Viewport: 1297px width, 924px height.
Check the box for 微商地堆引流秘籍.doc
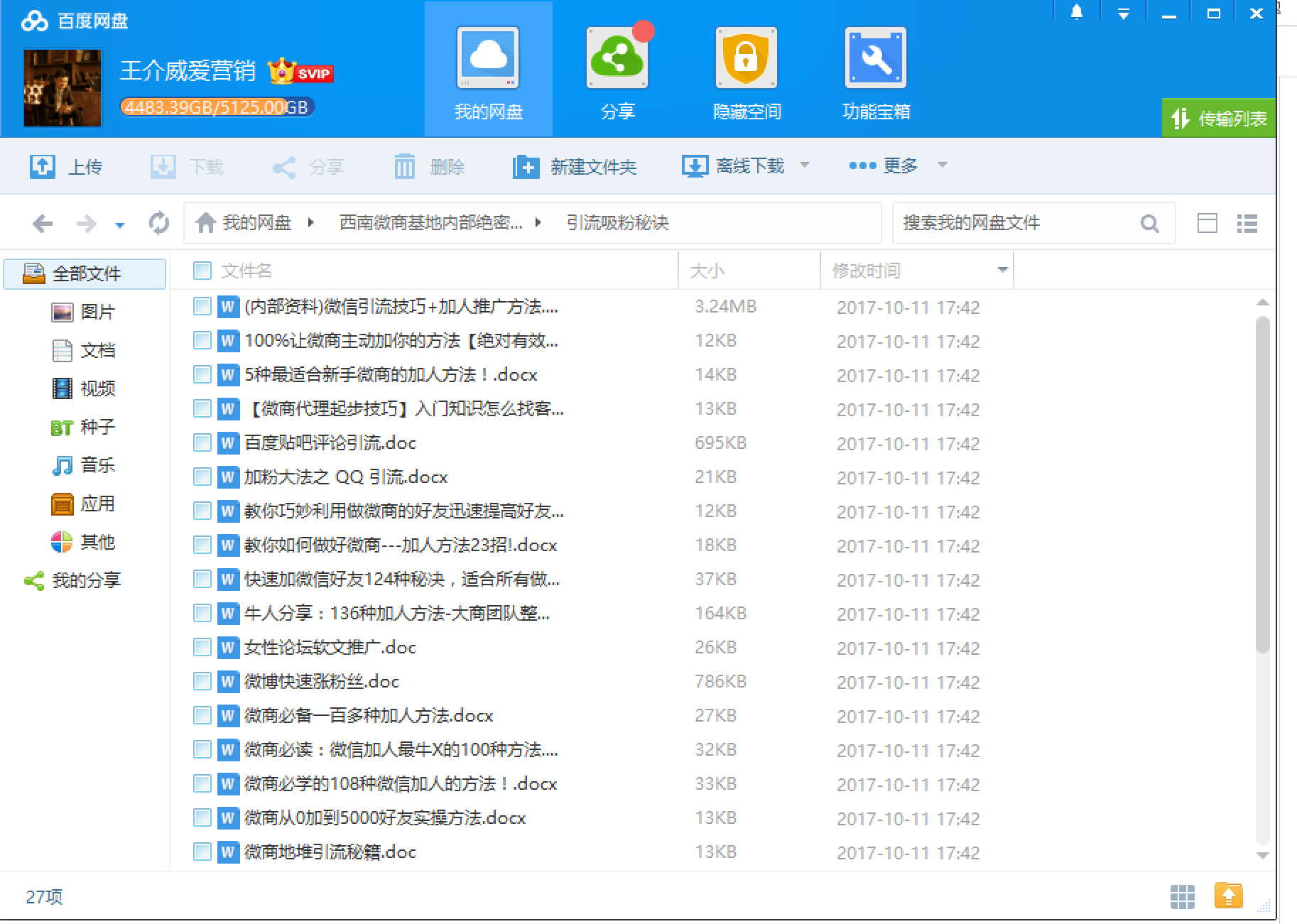tap(202, 852)
